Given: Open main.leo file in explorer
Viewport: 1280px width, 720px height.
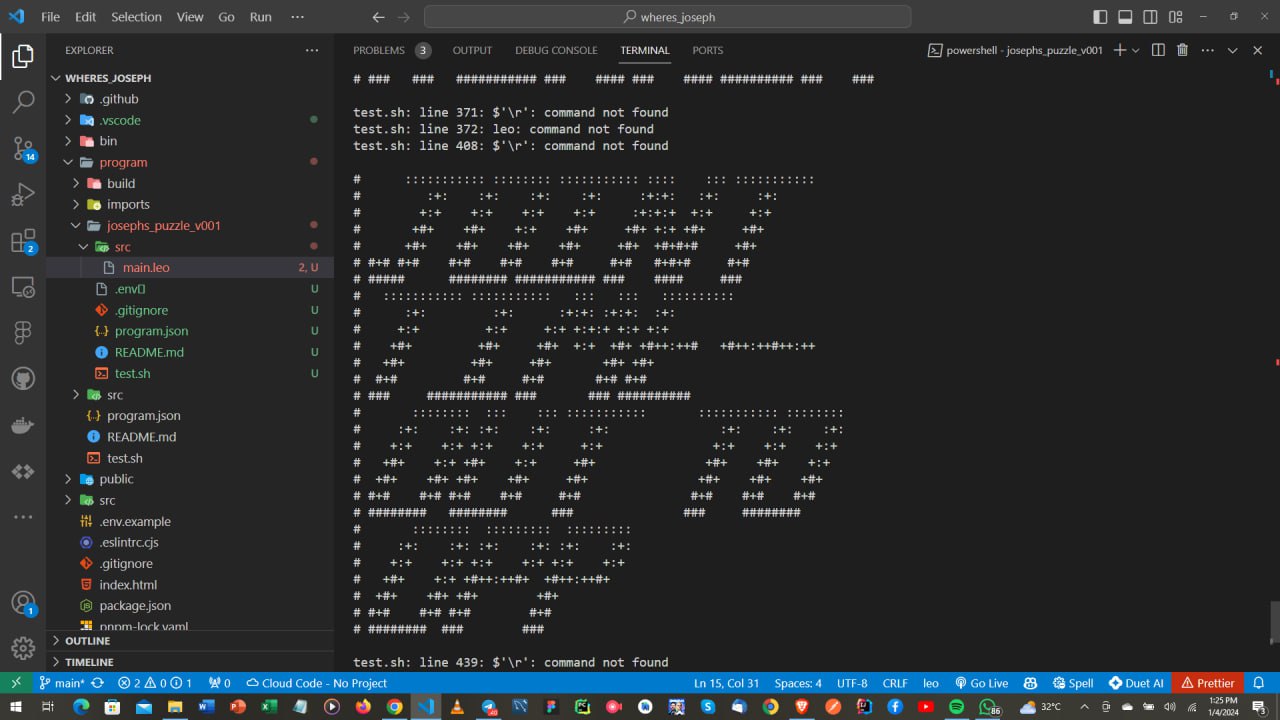Looking at the screenshot, I should [x=145, y=267].
